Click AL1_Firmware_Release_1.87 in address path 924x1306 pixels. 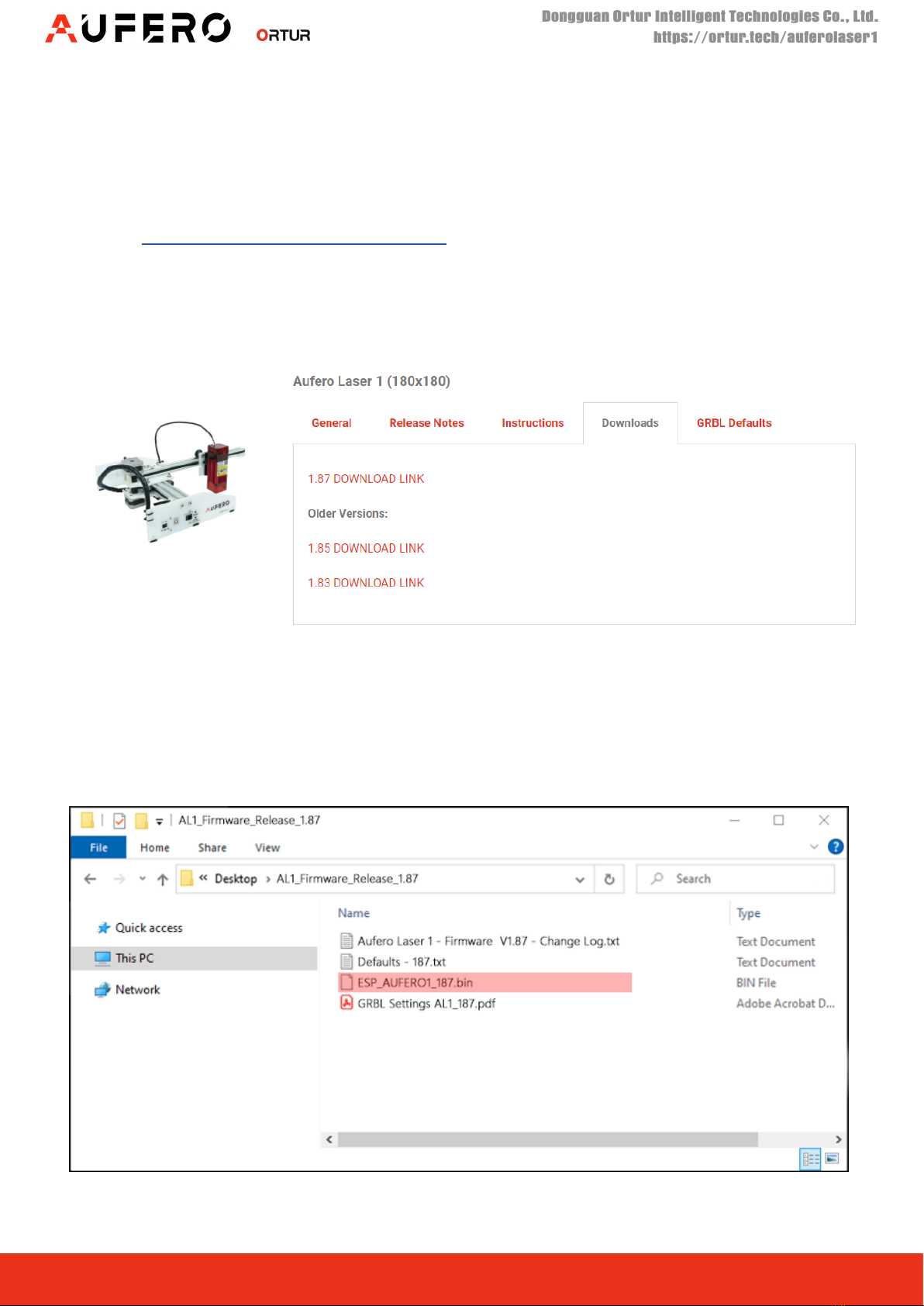pos(347,879)
